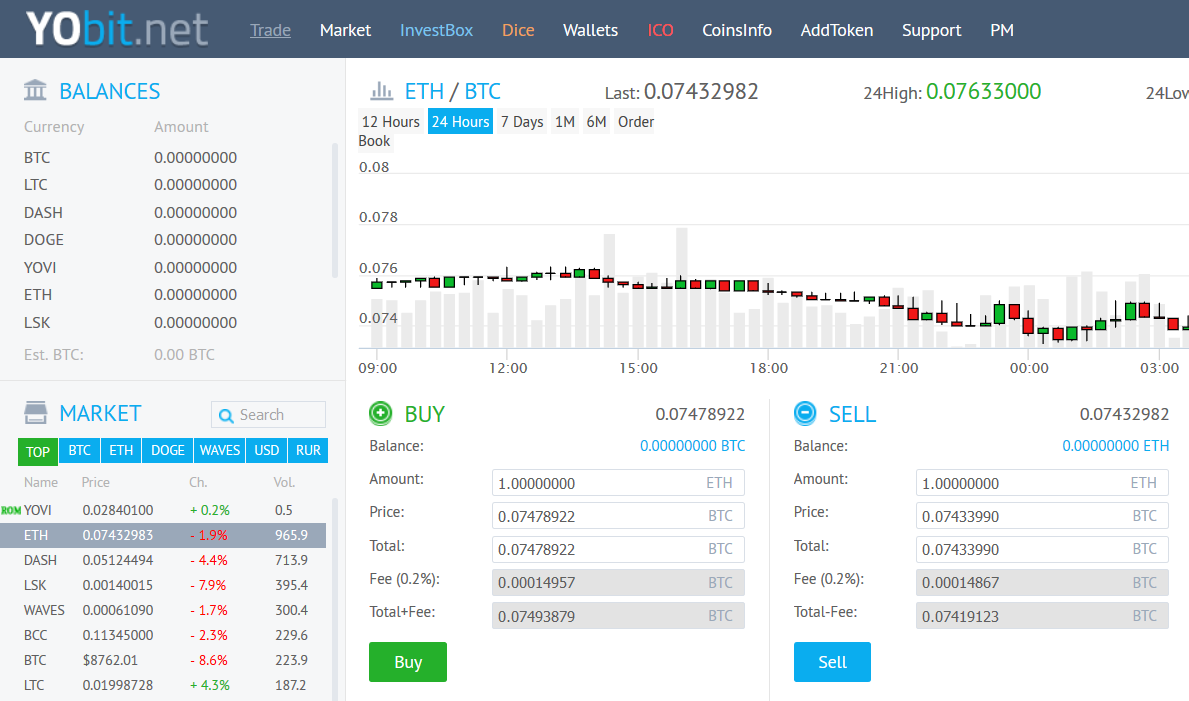Click the BTC balance link in Buy panel

pyautogui.click(x=692, y=446)
